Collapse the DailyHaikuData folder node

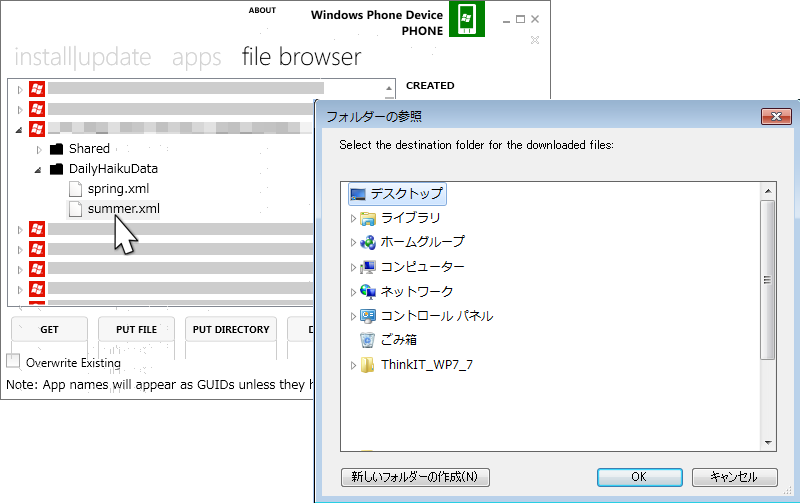tap(38, 170)
